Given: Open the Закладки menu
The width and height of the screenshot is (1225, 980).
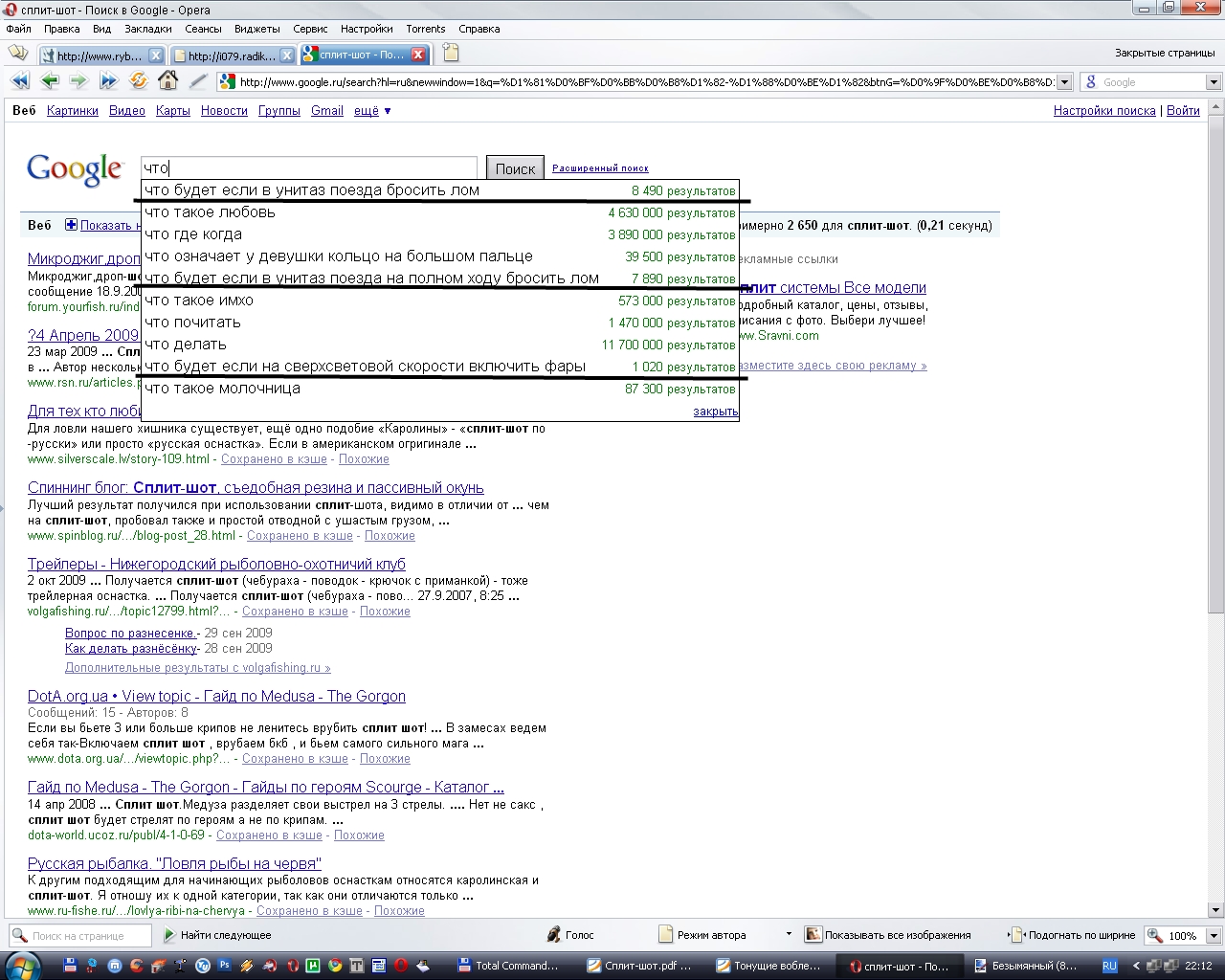Looking at the screenshot, I should pyautogui.click(x=147, y=29).
